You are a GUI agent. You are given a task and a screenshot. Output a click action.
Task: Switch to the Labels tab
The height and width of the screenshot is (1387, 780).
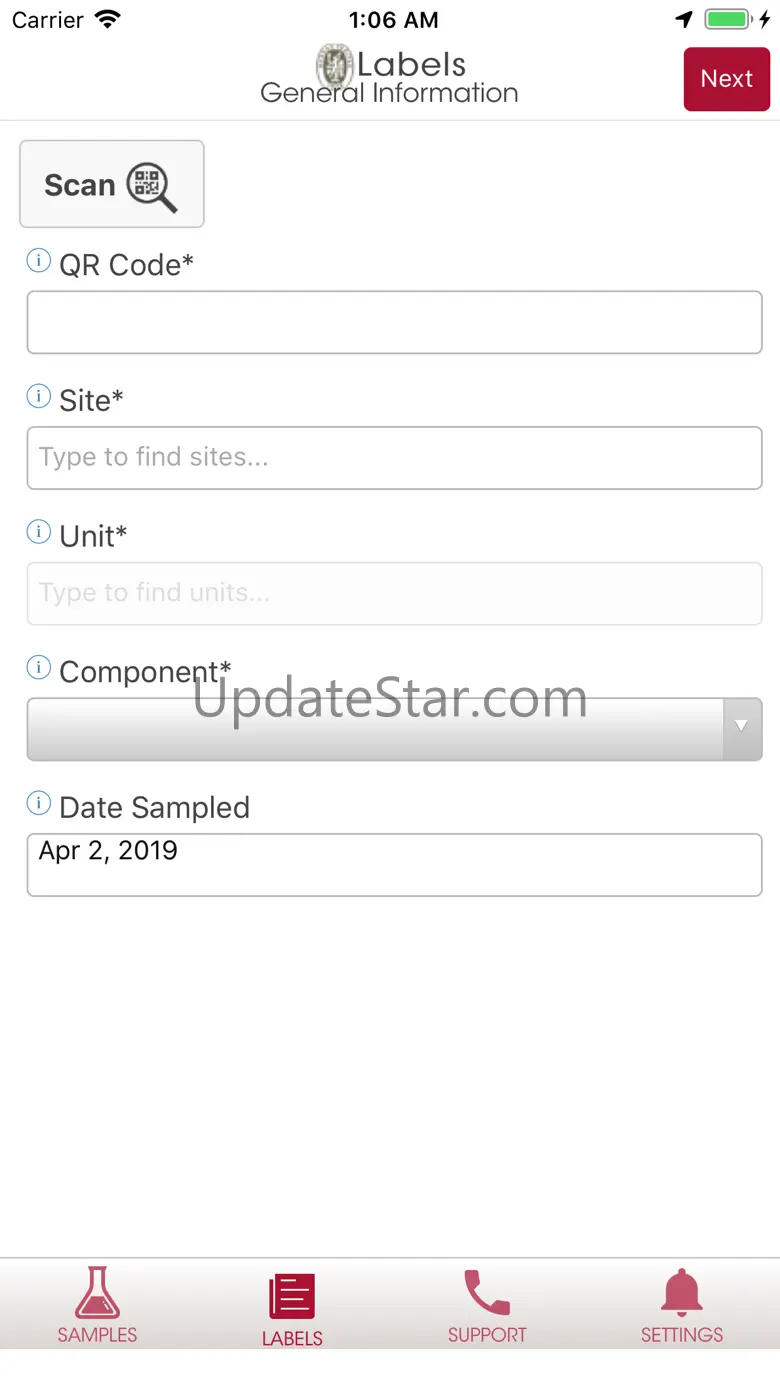(292, 1308)
